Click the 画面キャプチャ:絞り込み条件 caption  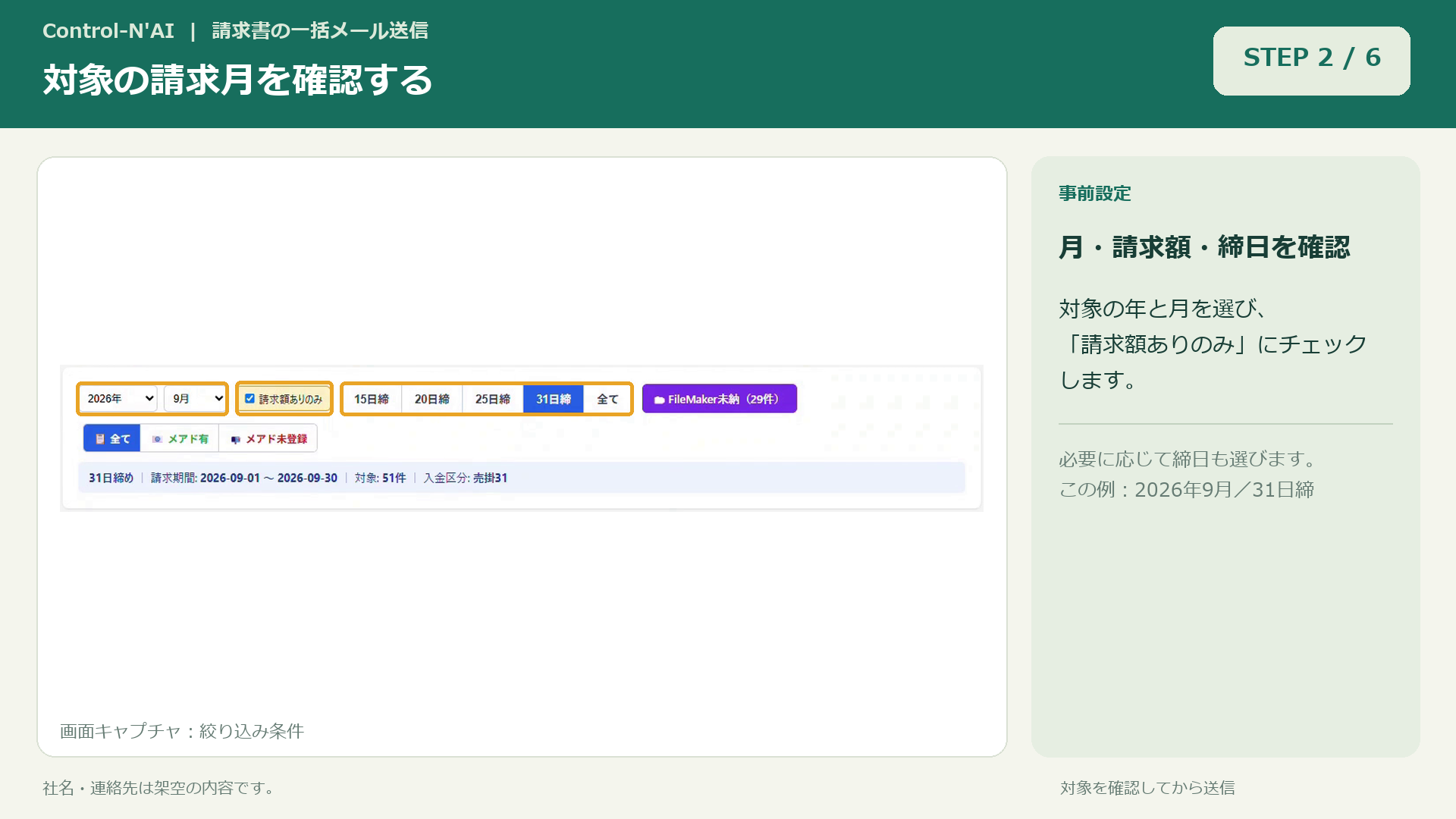182,731
